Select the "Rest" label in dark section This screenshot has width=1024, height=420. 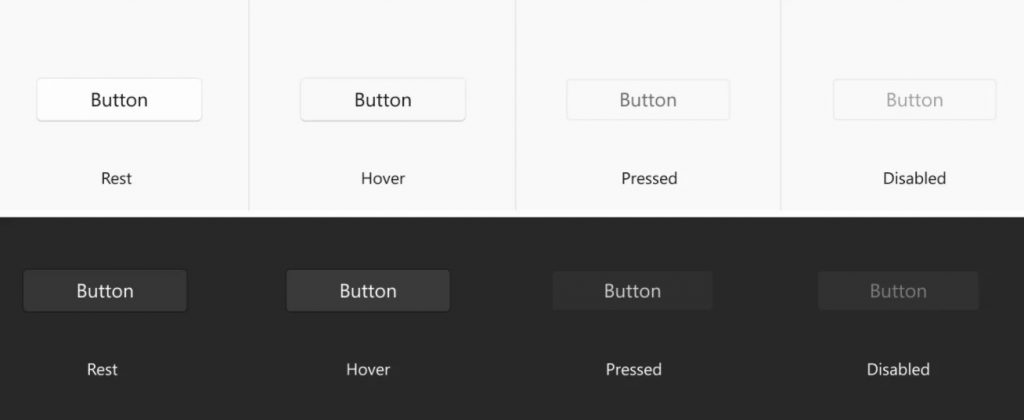(102, 370)
